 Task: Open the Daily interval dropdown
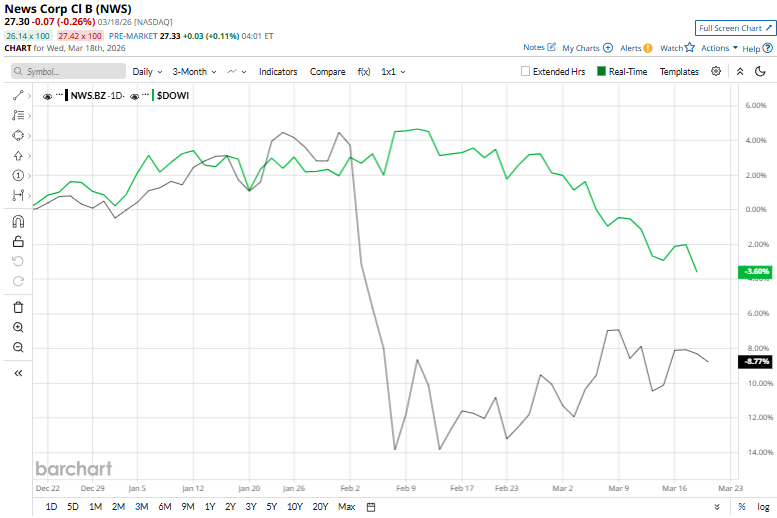[147, 72]
